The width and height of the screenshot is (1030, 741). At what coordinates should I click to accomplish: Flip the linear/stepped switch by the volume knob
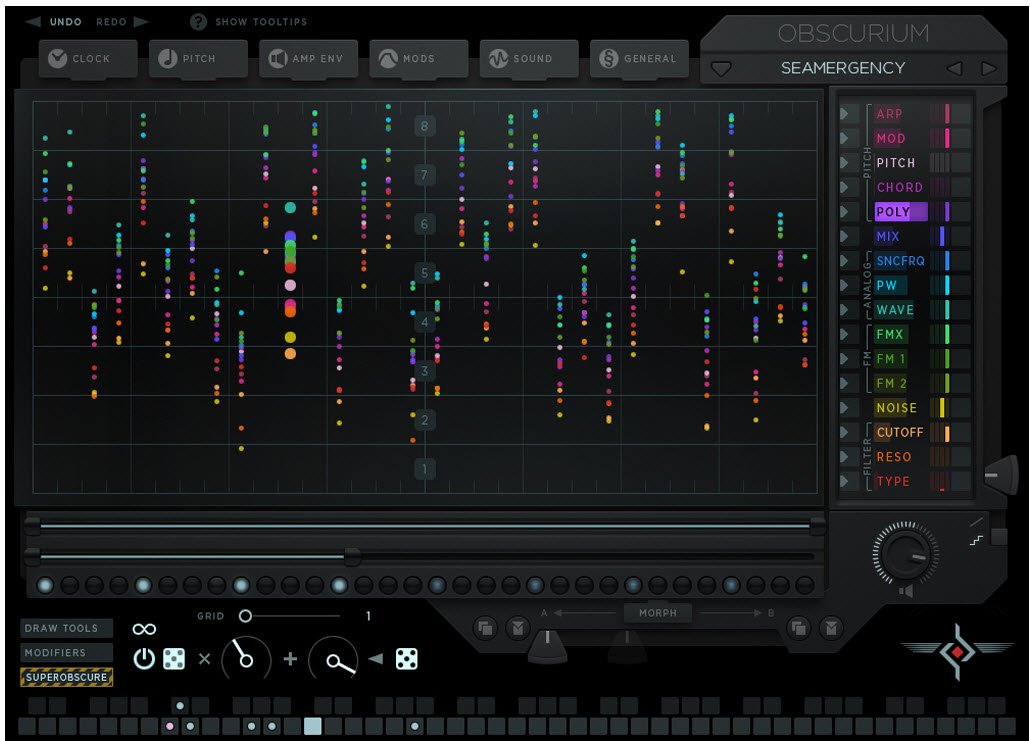[x=998, y=537]
